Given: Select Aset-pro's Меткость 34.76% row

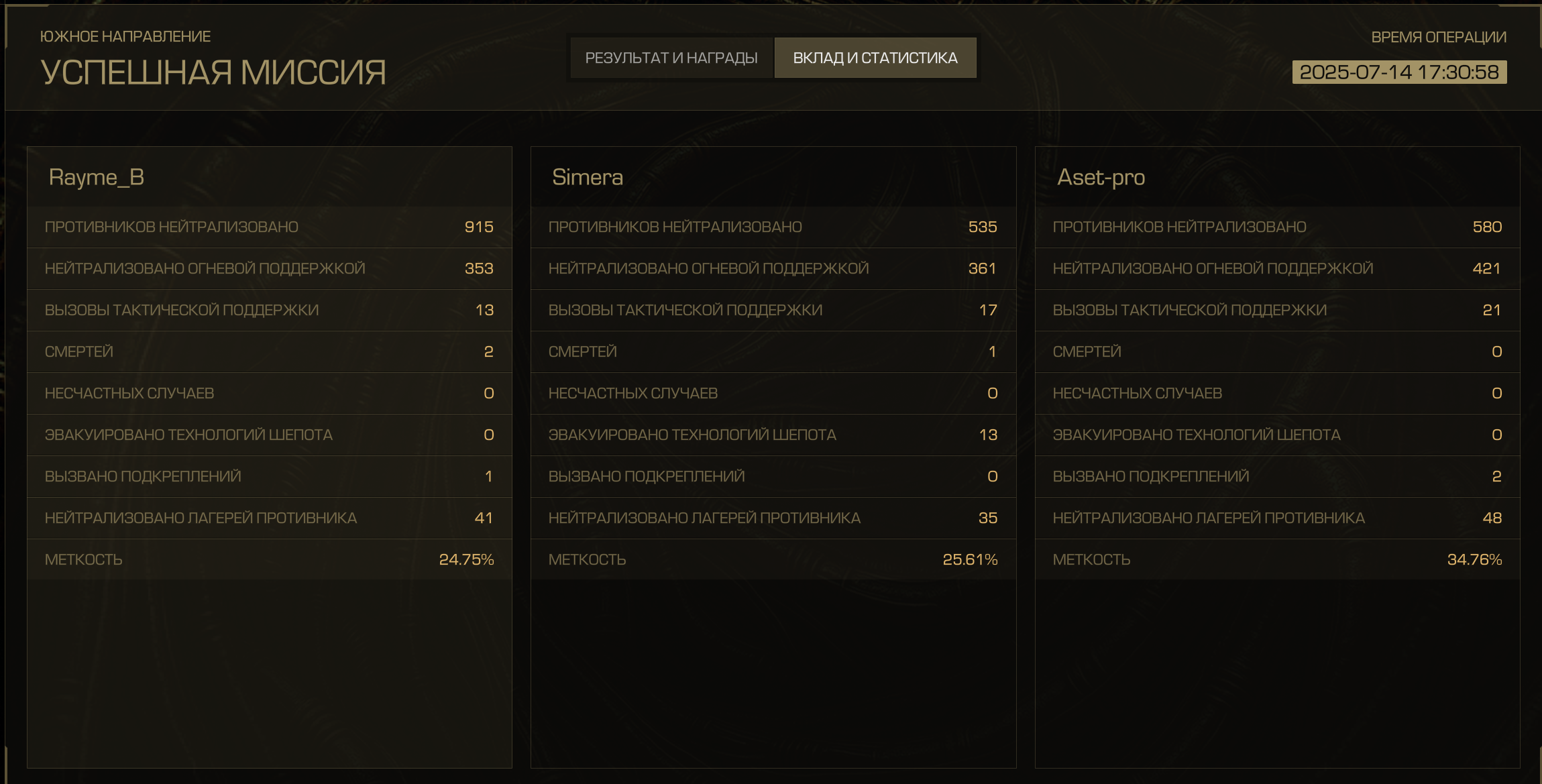Looking at the screenshot, I should 1277,559.
